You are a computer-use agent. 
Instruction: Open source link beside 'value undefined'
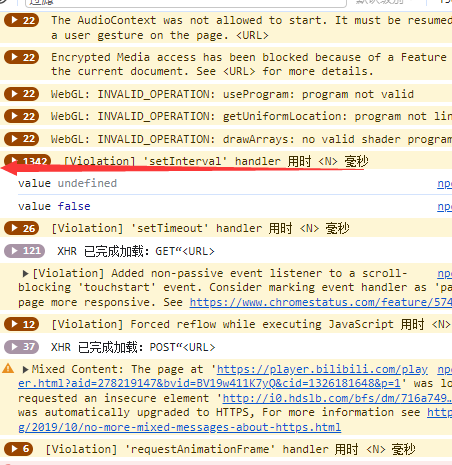(444, 184)
